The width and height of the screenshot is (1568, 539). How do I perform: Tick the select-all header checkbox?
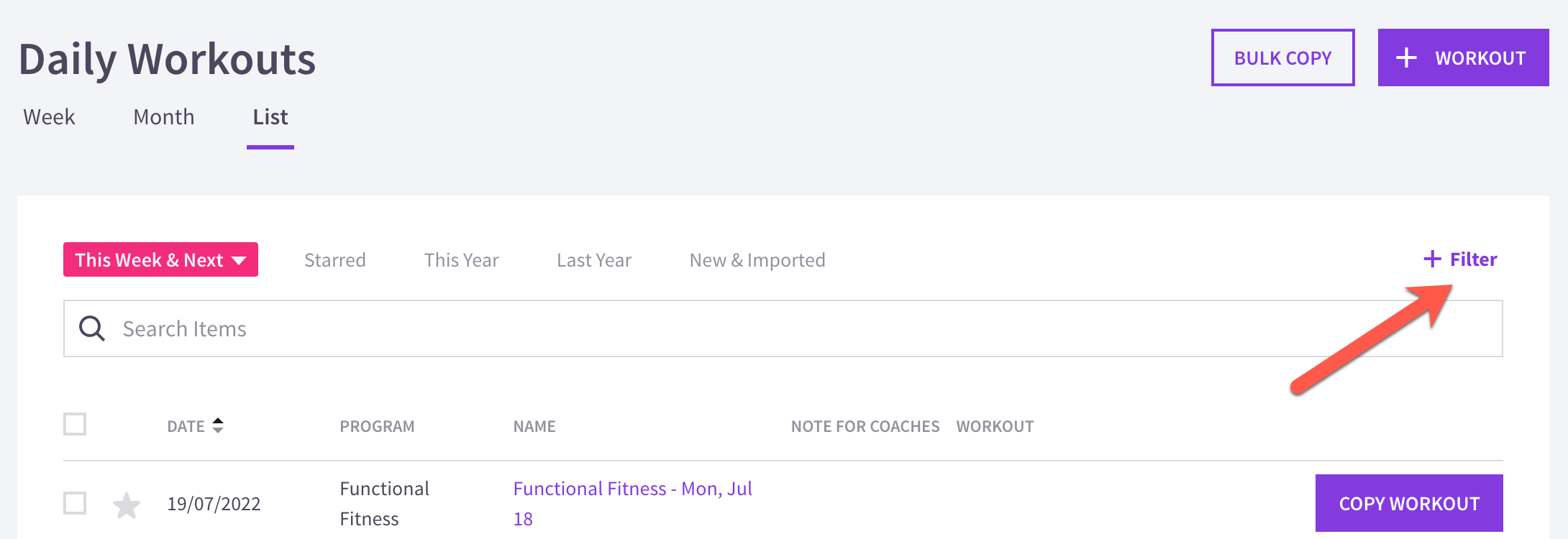(75, 424)
